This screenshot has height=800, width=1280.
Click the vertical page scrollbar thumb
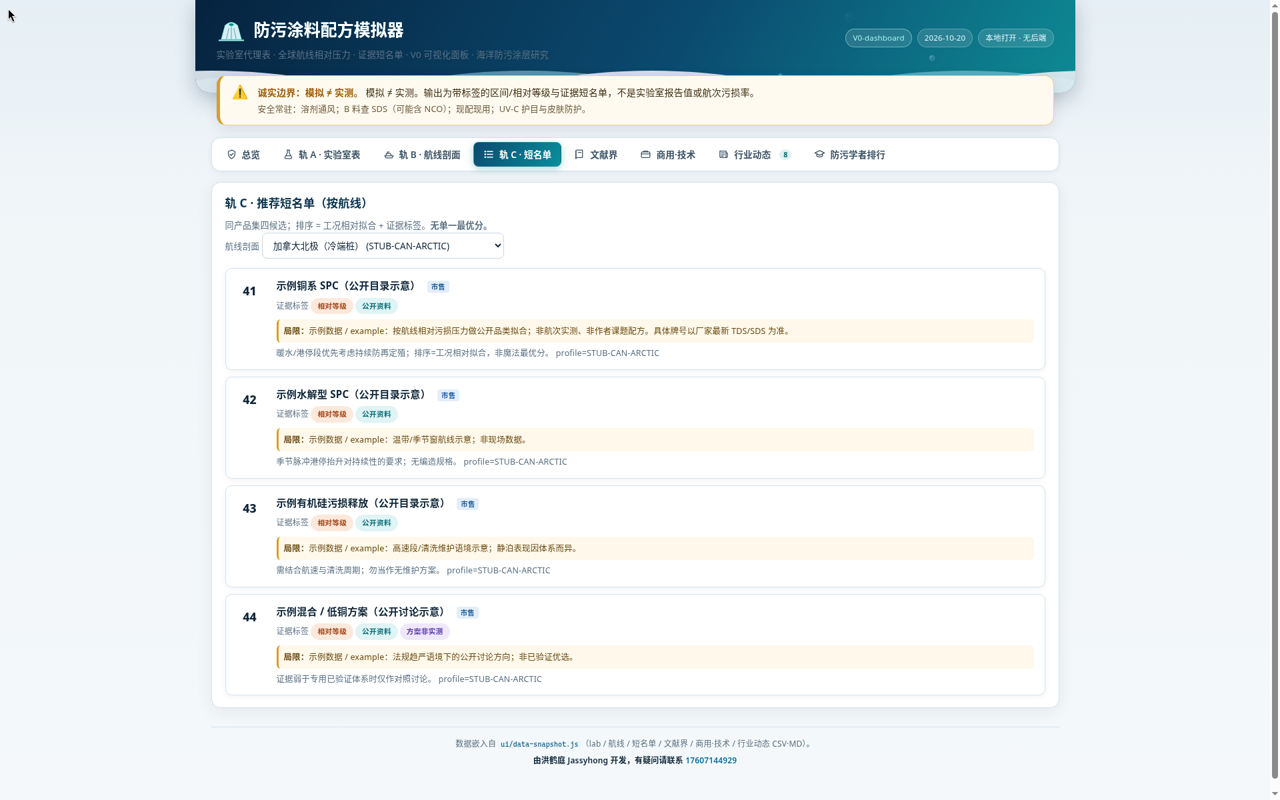(x=1273, y=395)
